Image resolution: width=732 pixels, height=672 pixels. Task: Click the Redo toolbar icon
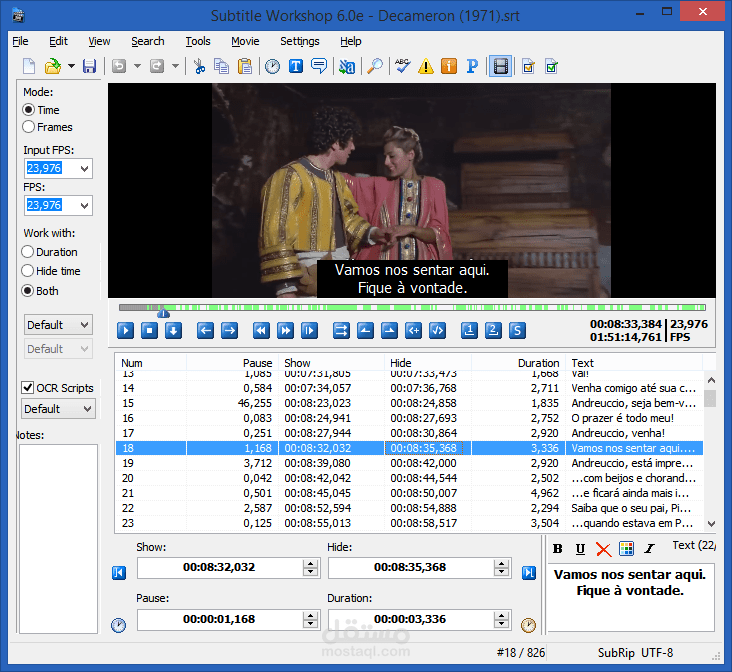157,66
